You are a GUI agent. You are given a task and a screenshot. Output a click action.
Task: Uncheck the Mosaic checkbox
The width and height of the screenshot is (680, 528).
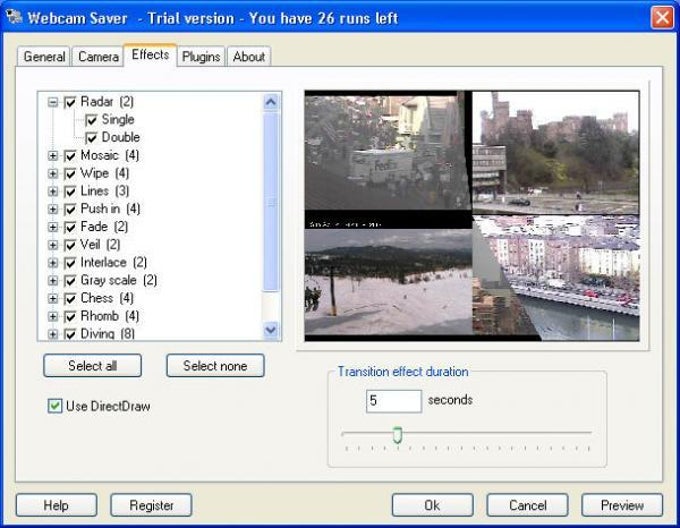pyautogui.click(x=70, y=156)
